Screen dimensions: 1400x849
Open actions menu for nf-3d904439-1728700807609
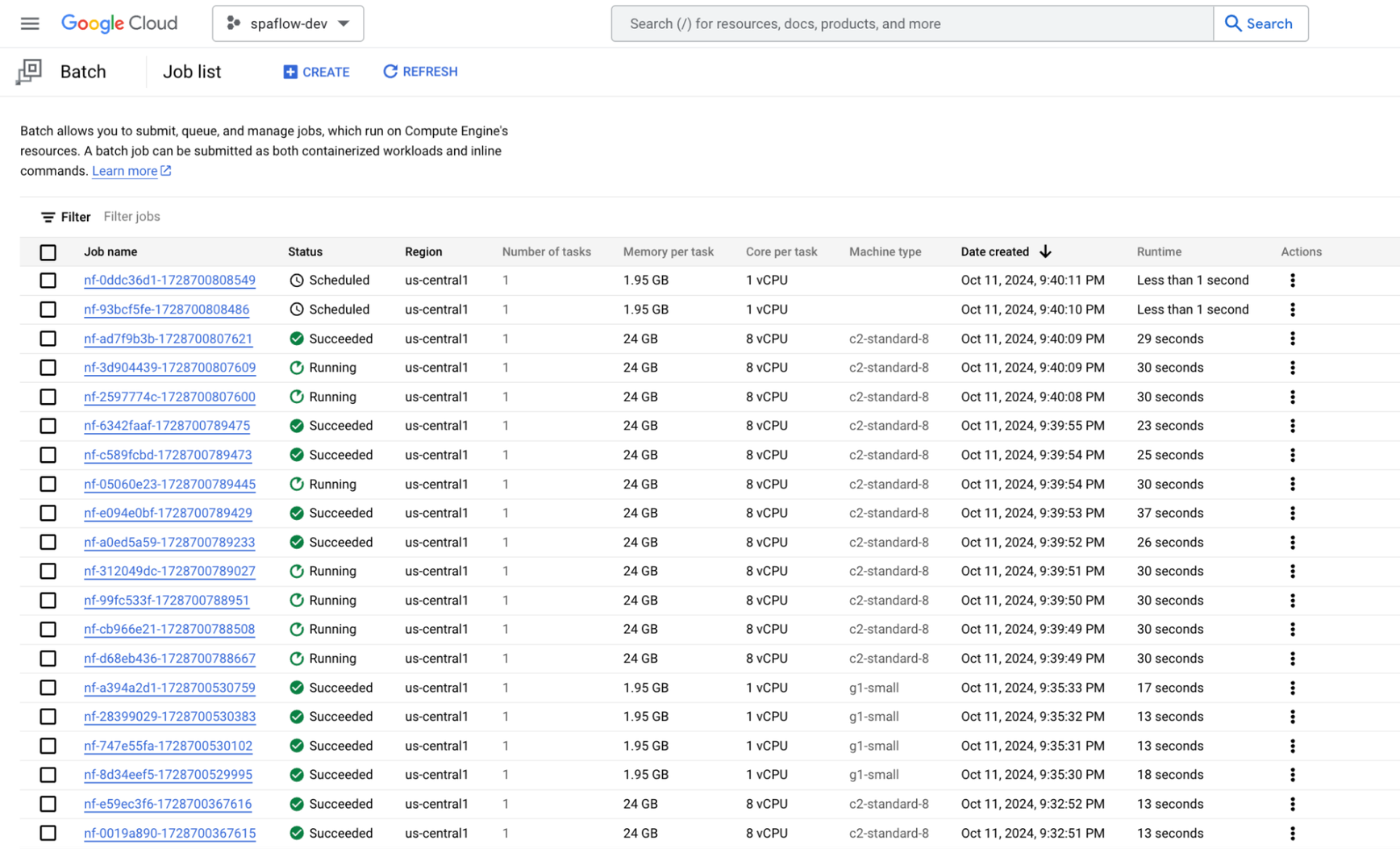pyautogui.click(x=1293, y=368)
